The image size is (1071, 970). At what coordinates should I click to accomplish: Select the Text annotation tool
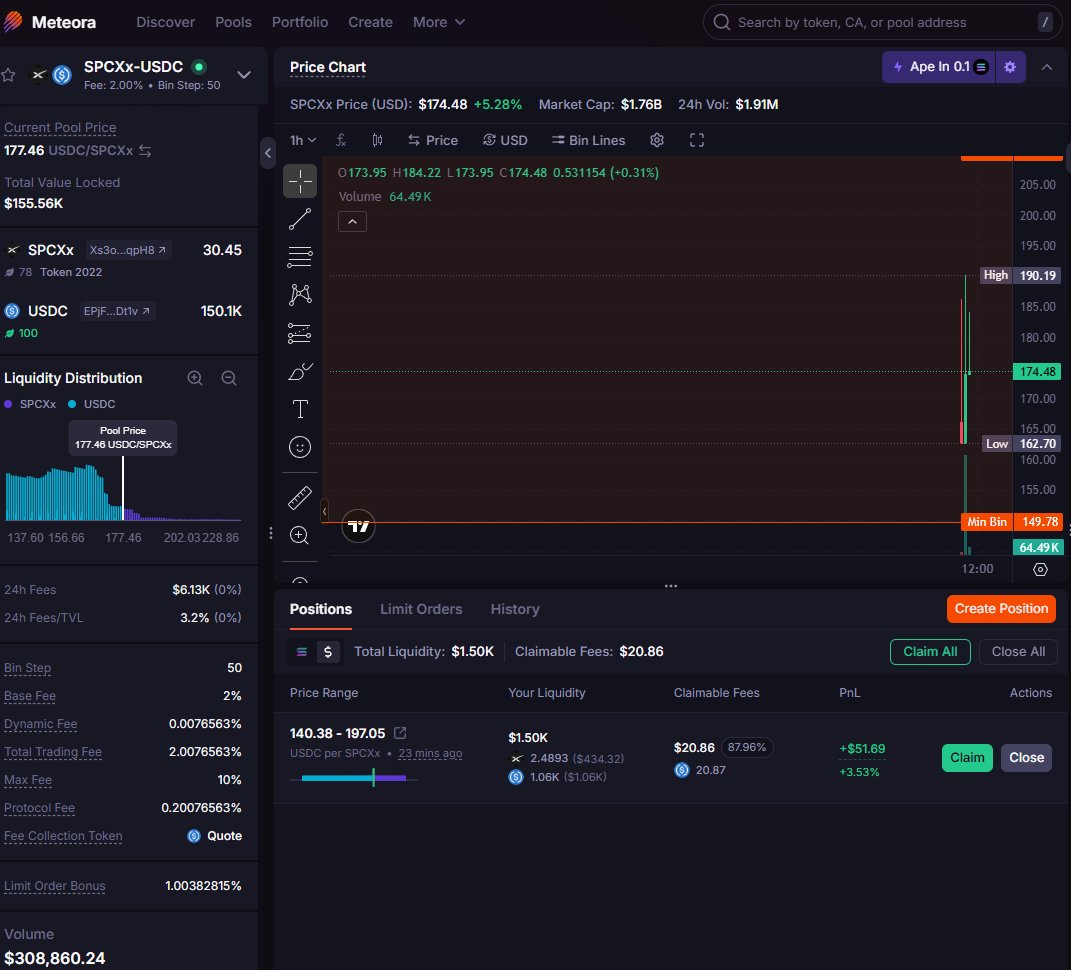point(300,409)
